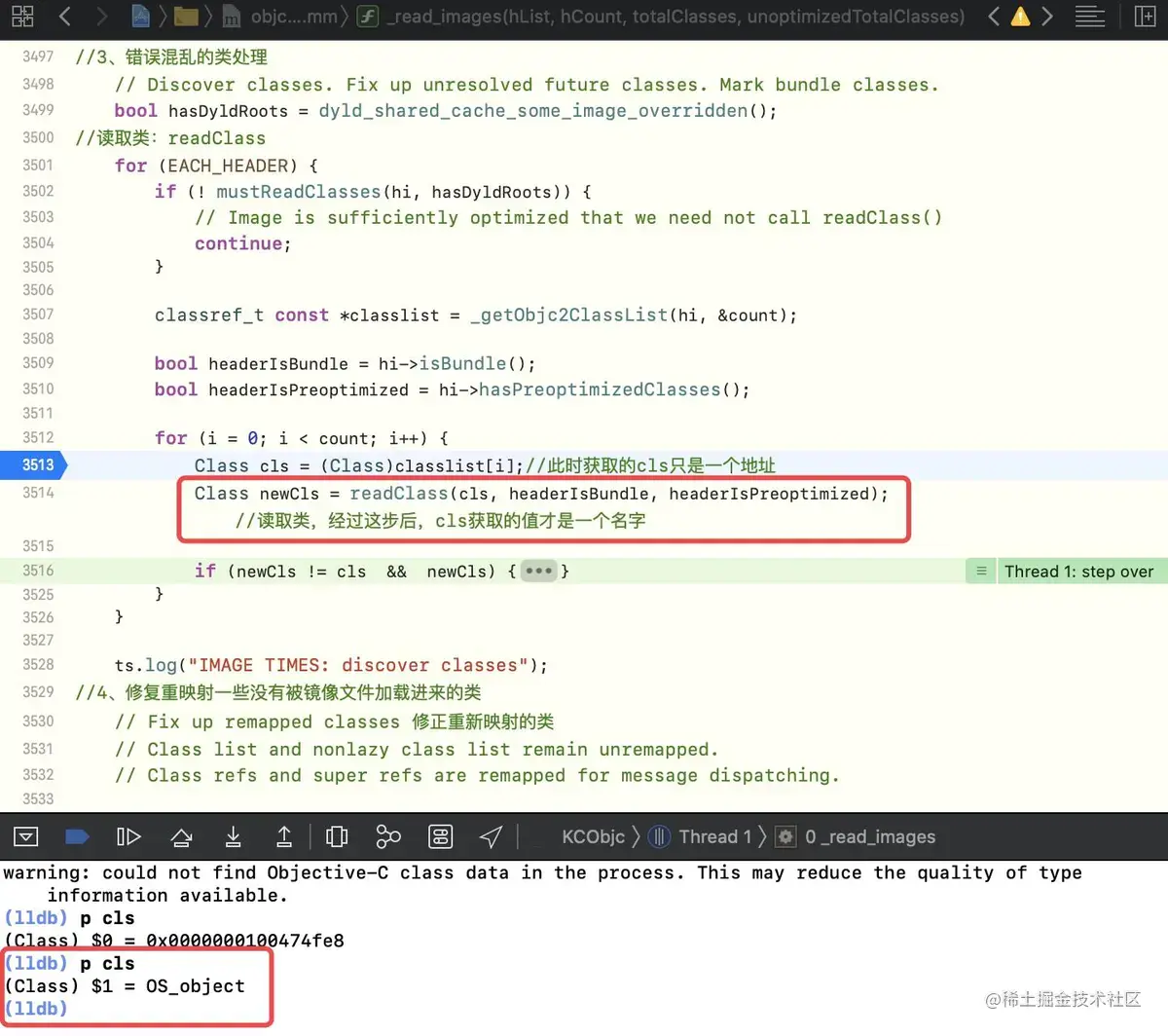Open Debug Memory Graph

pyautogui.click(x=388, y=836)
